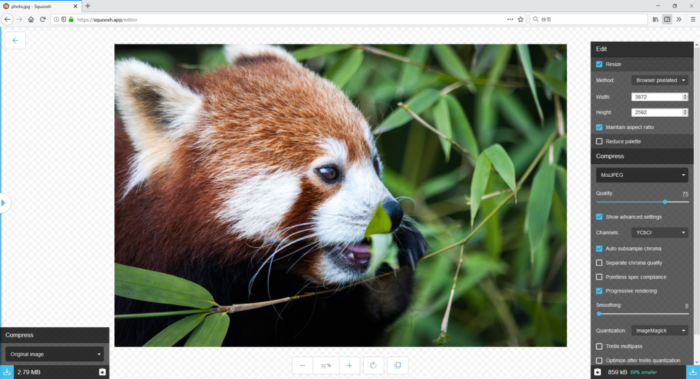The image size is (700, 379).
Task: Toggle Maintain aspect ratio checkbox
Action: click(x=599, y=127)
